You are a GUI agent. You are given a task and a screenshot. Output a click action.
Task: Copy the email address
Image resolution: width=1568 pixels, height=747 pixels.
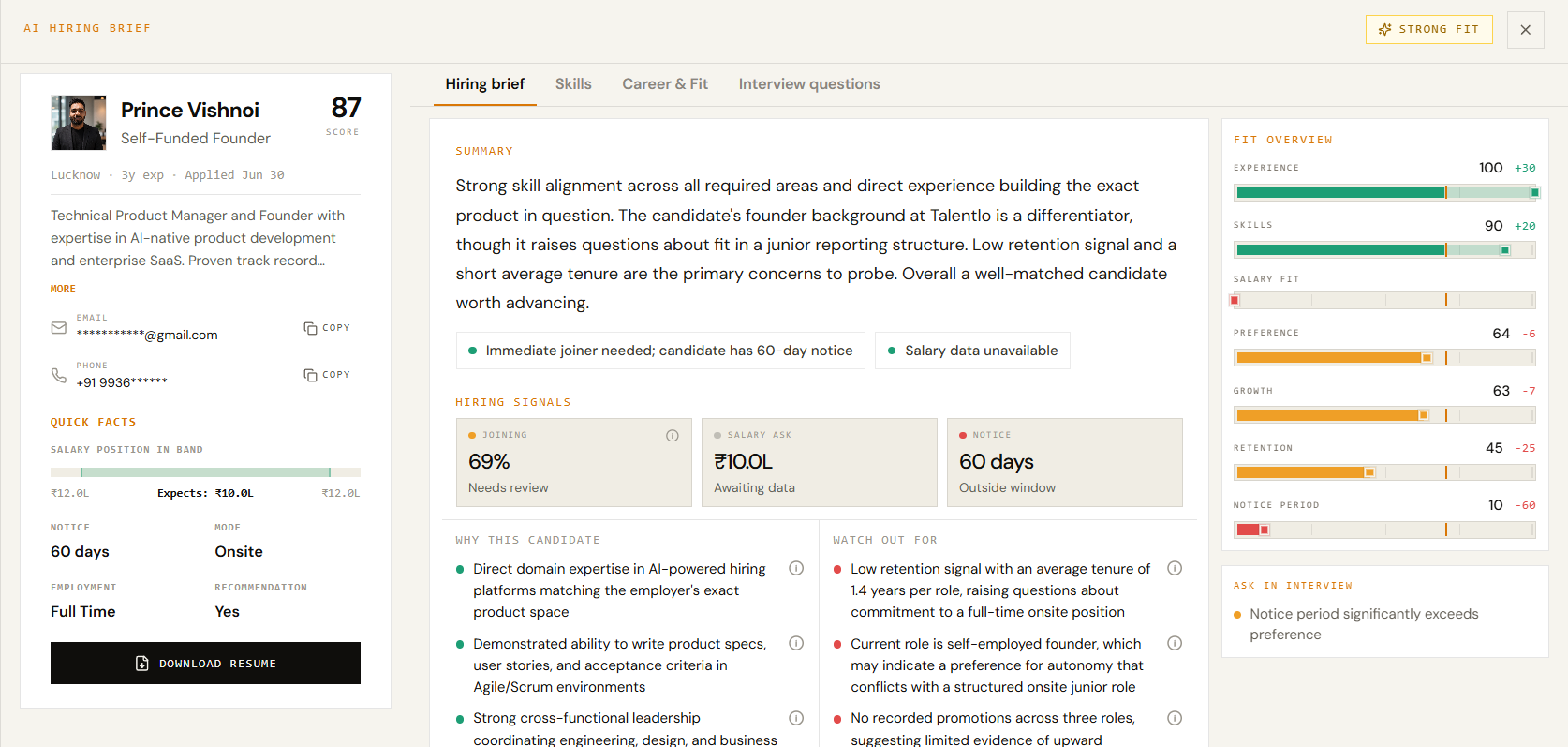[327, 328]
